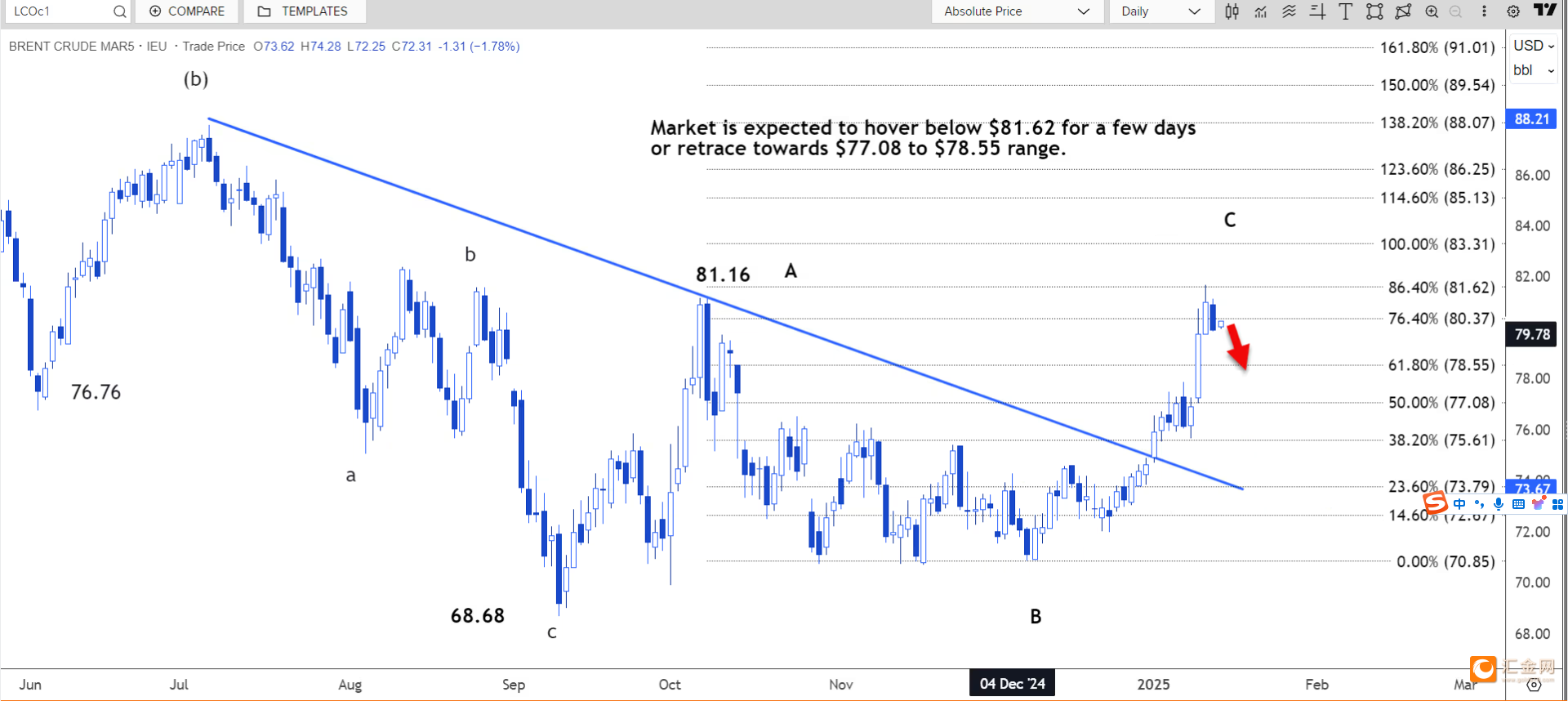This screenshot has height=701, width=1568.
Task: Click the 138.20% (88.07) Fibonacci label
Action: pos(1437,123)
